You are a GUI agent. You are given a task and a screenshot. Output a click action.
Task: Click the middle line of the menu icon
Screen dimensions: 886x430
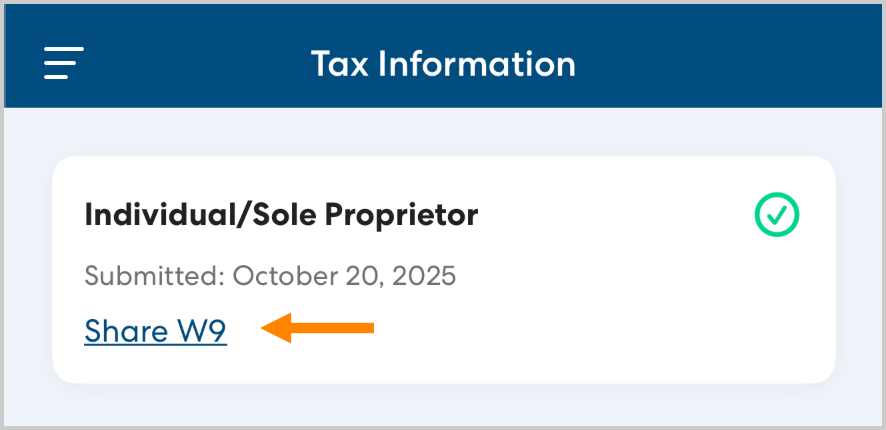pos(63,63)
